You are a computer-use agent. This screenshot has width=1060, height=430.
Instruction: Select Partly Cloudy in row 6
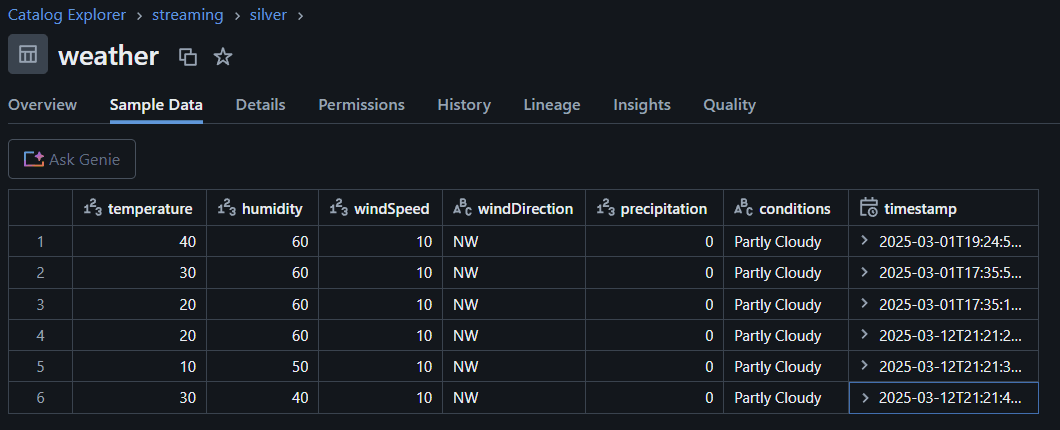click(786, 398)
